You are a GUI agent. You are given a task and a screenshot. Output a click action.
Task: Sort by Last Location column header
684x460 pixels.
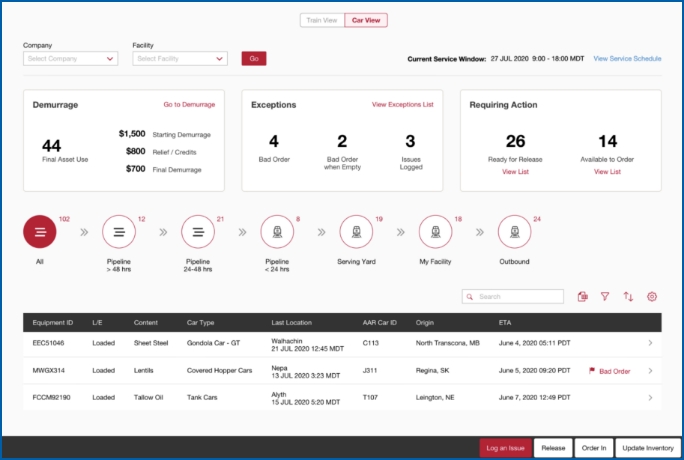point(291,323)
